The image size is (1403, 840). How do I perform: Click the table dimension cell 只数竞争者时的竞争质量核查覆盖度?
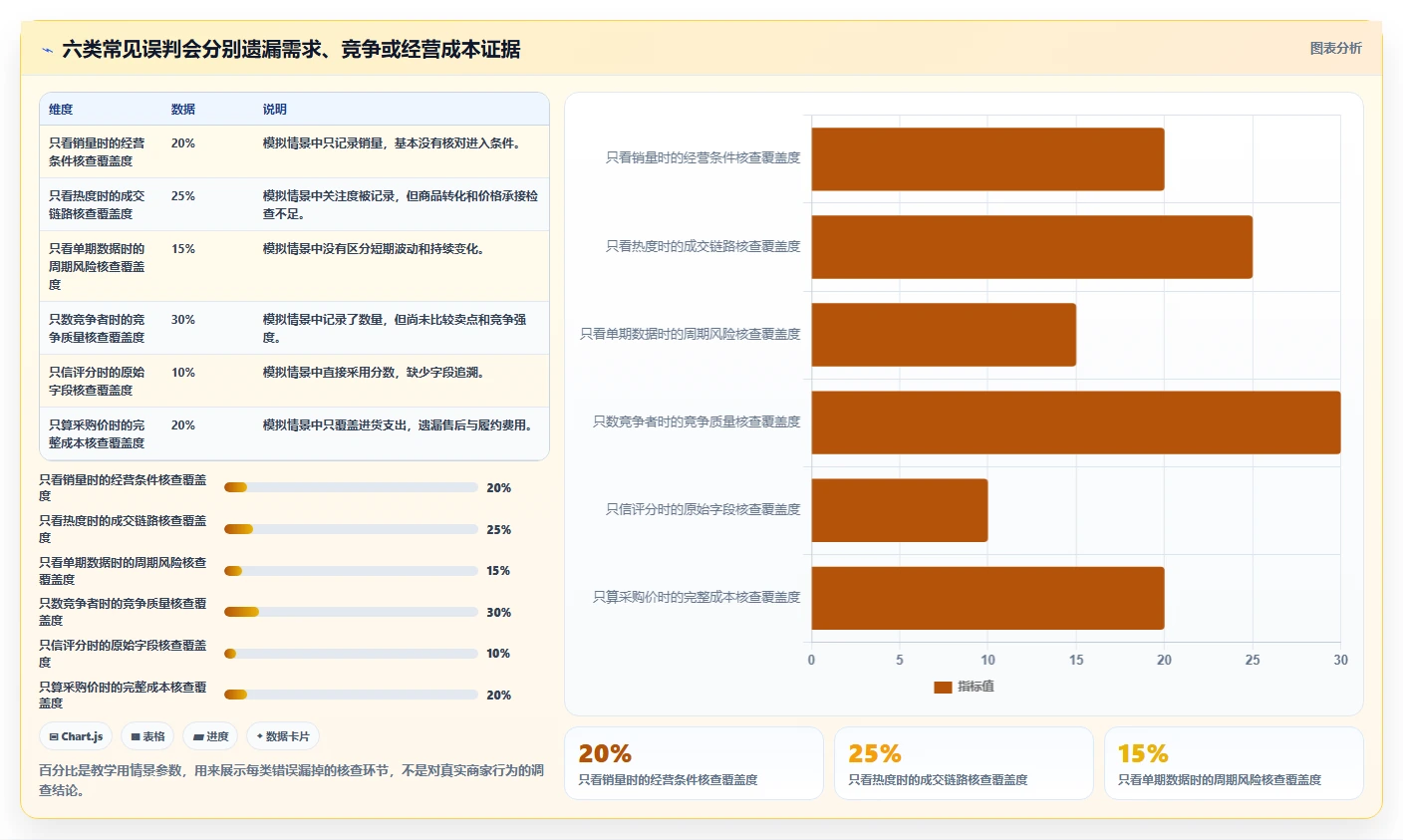tap(97, 328)
